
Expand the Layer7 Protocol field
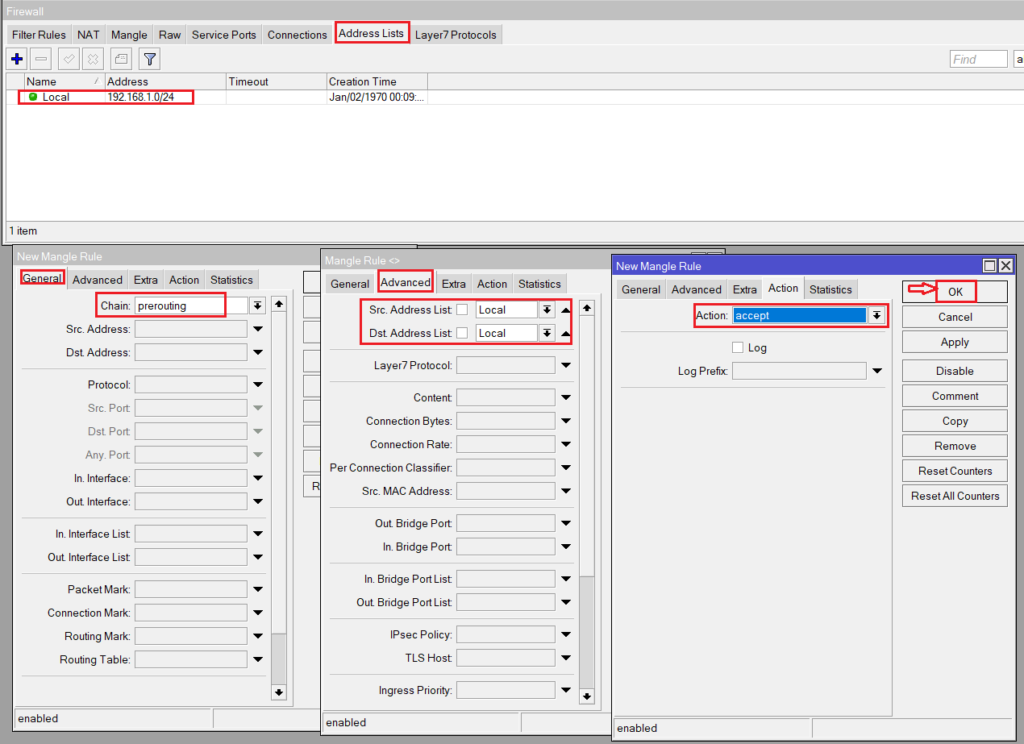[566, 366]
